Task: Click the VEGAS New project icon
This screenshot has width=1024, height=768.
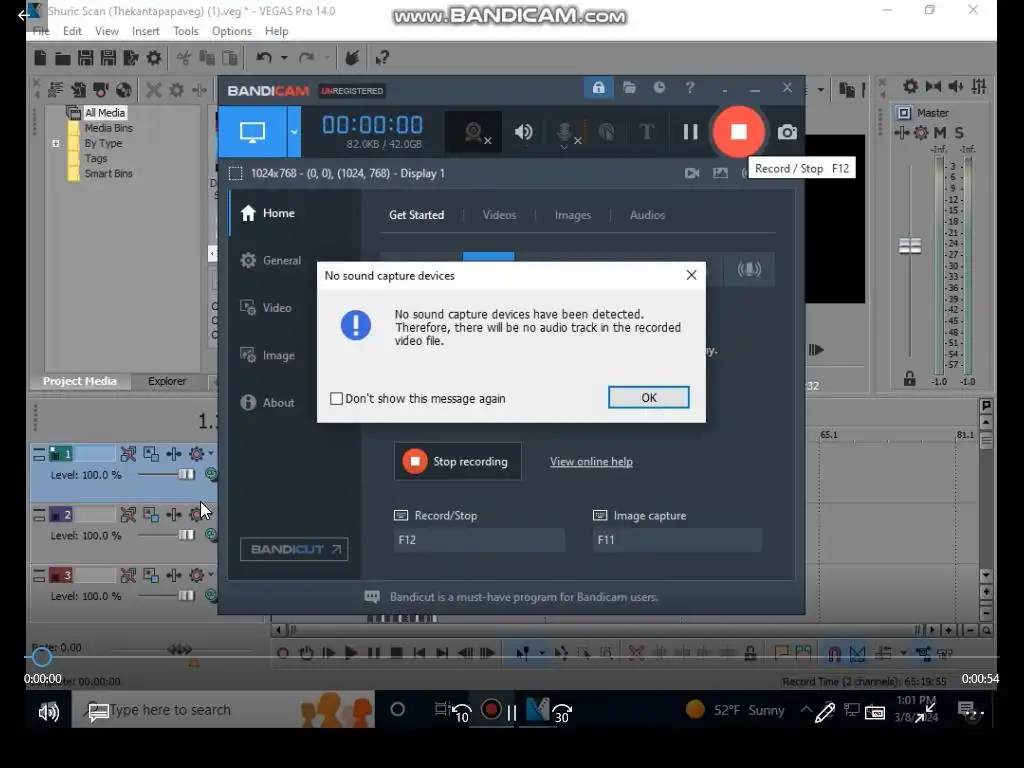Action: click(40, 58)
